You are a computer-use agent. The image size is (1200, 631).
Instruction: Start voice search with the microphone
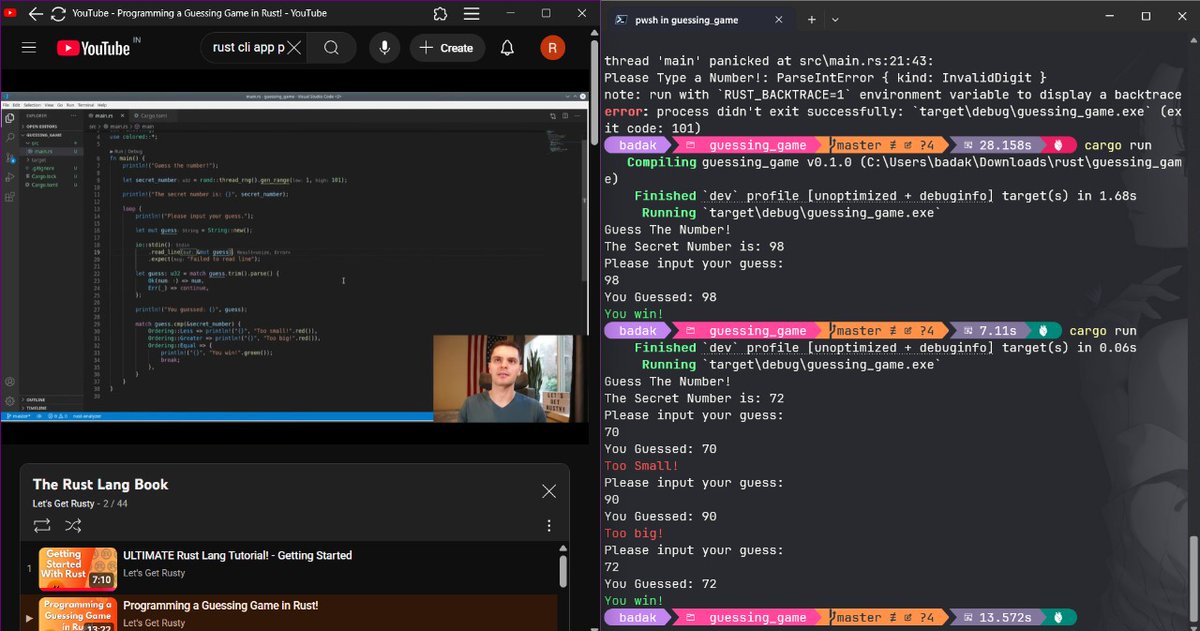click(x=384, y=48)
